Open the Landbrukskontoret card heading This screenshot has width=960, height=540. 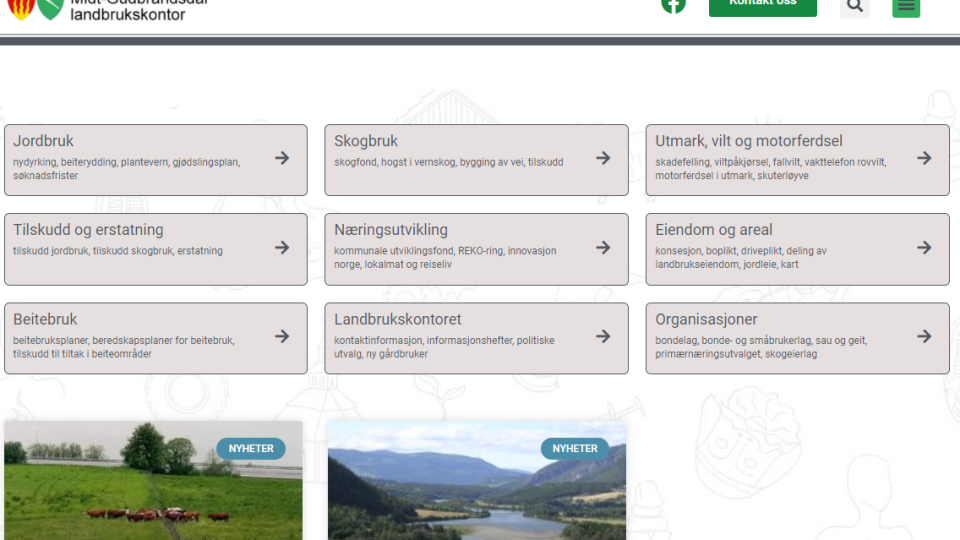click(x=397, y=319)
